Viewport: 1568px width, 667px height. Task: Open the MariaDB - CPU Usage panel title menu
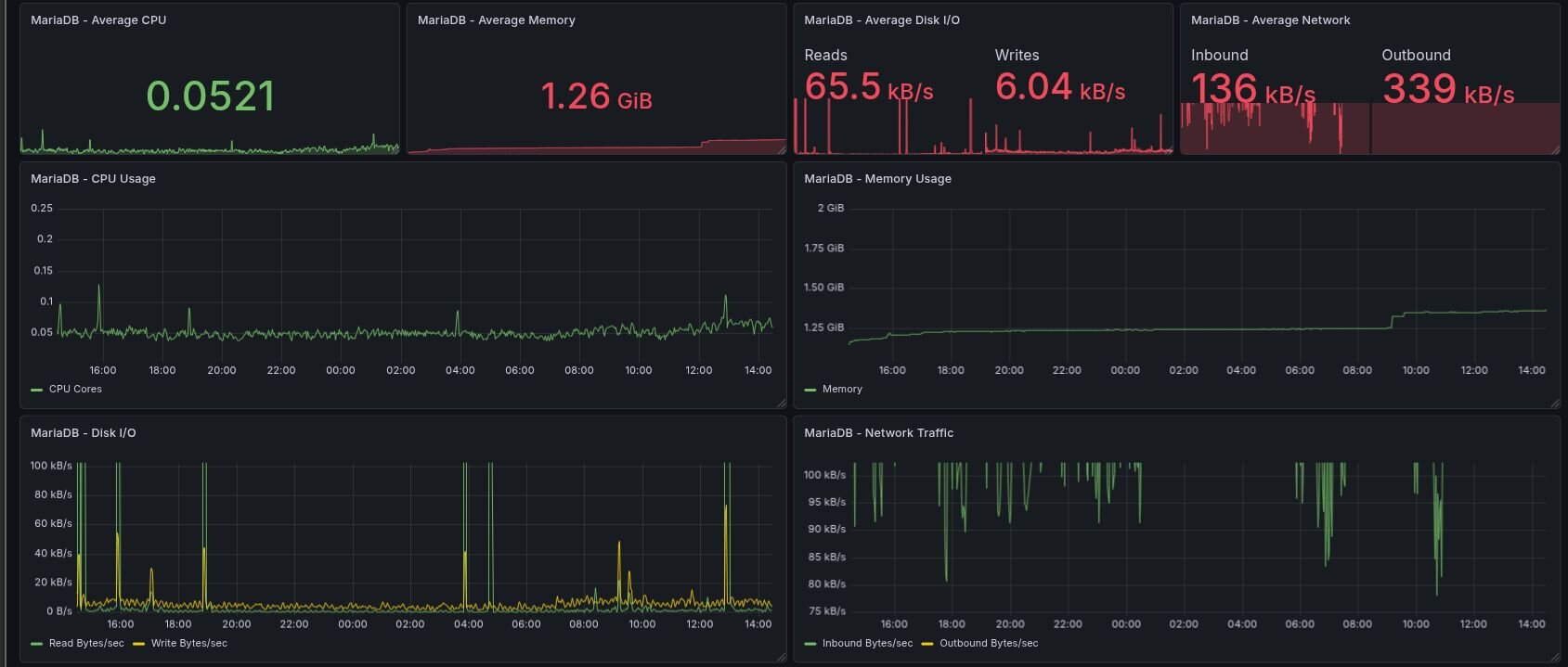pyautogui.click(x=93, y=179)
